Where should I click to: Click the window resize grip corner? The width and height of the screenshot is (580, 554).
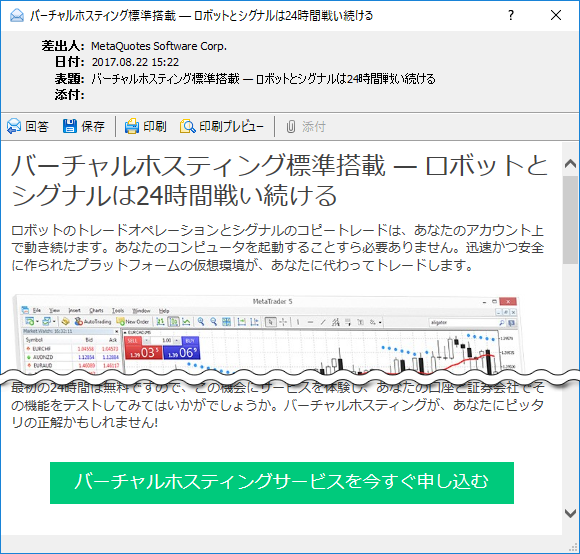point(574,548)
